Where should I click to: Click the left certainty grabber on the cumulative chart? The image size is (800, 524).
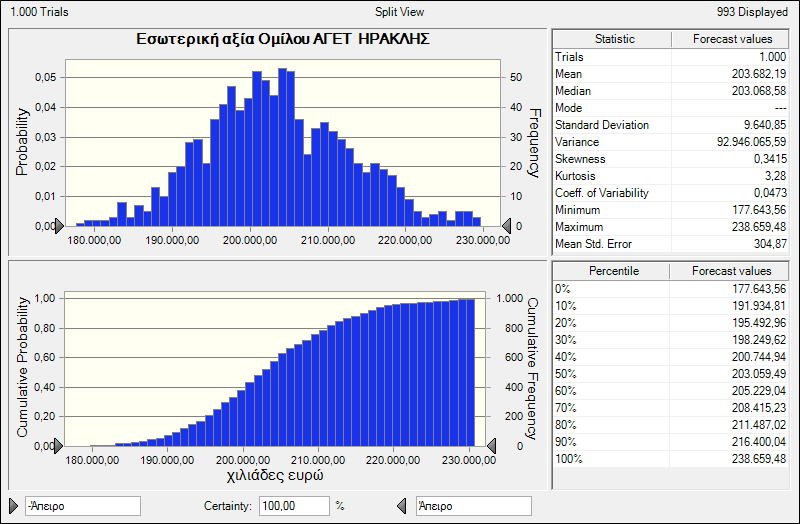59,446
